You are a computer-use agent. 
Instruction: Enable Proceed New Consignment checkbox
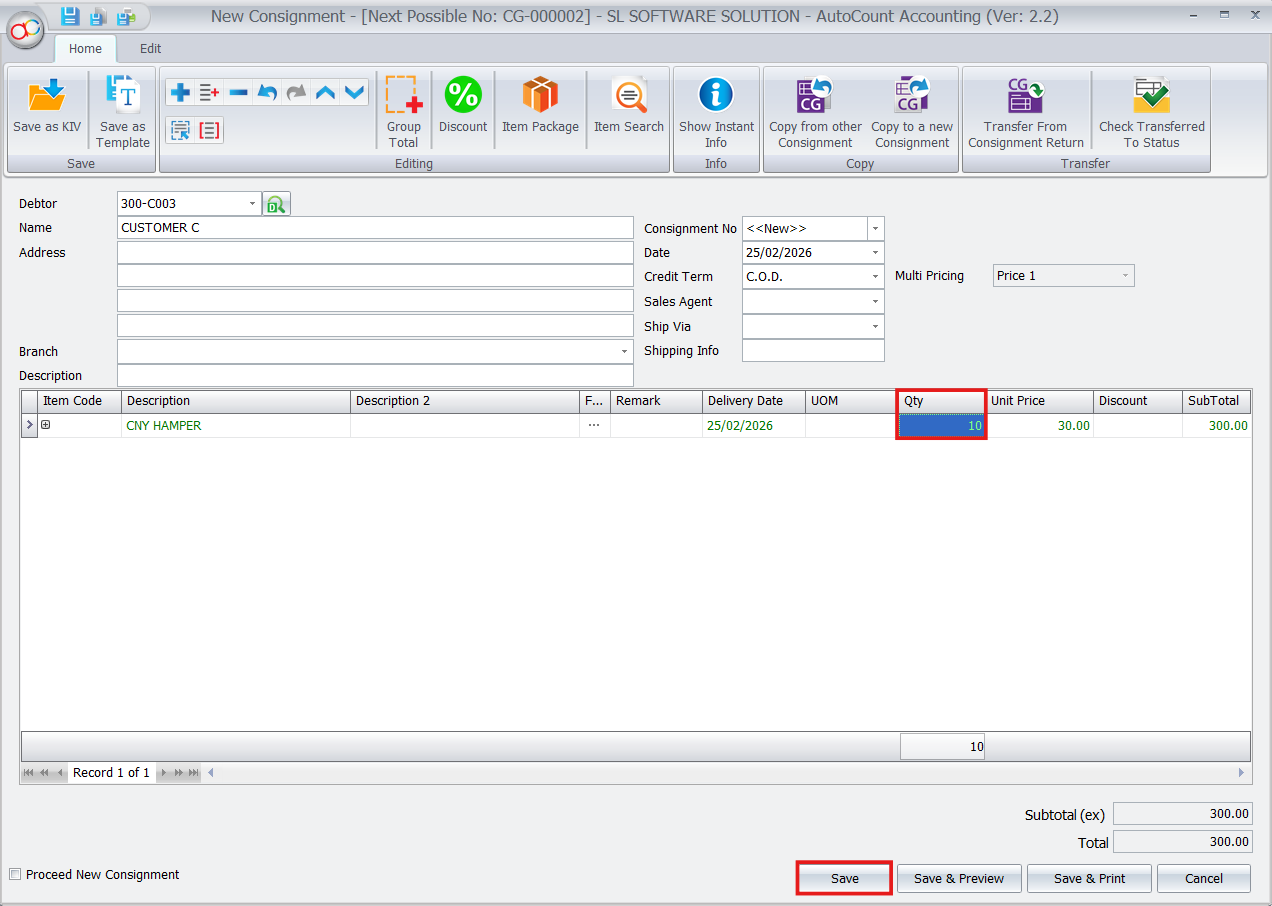(15, 874)
